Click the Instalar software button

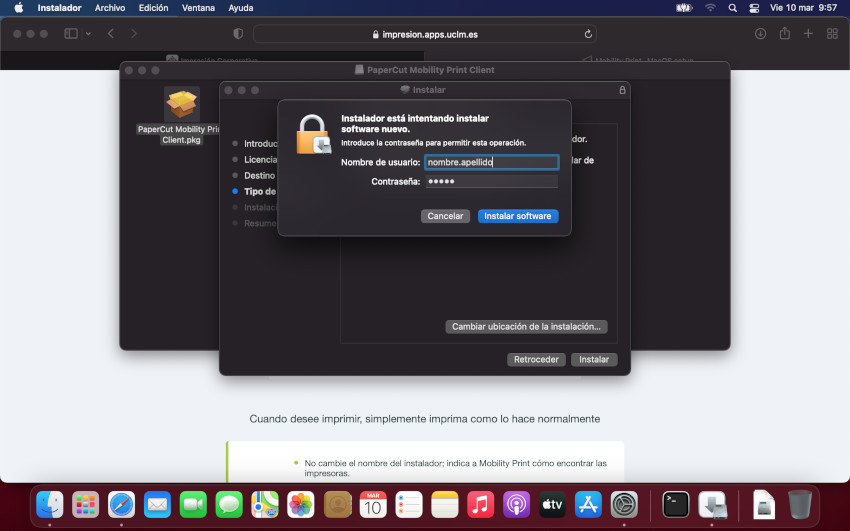pos(518,216)
